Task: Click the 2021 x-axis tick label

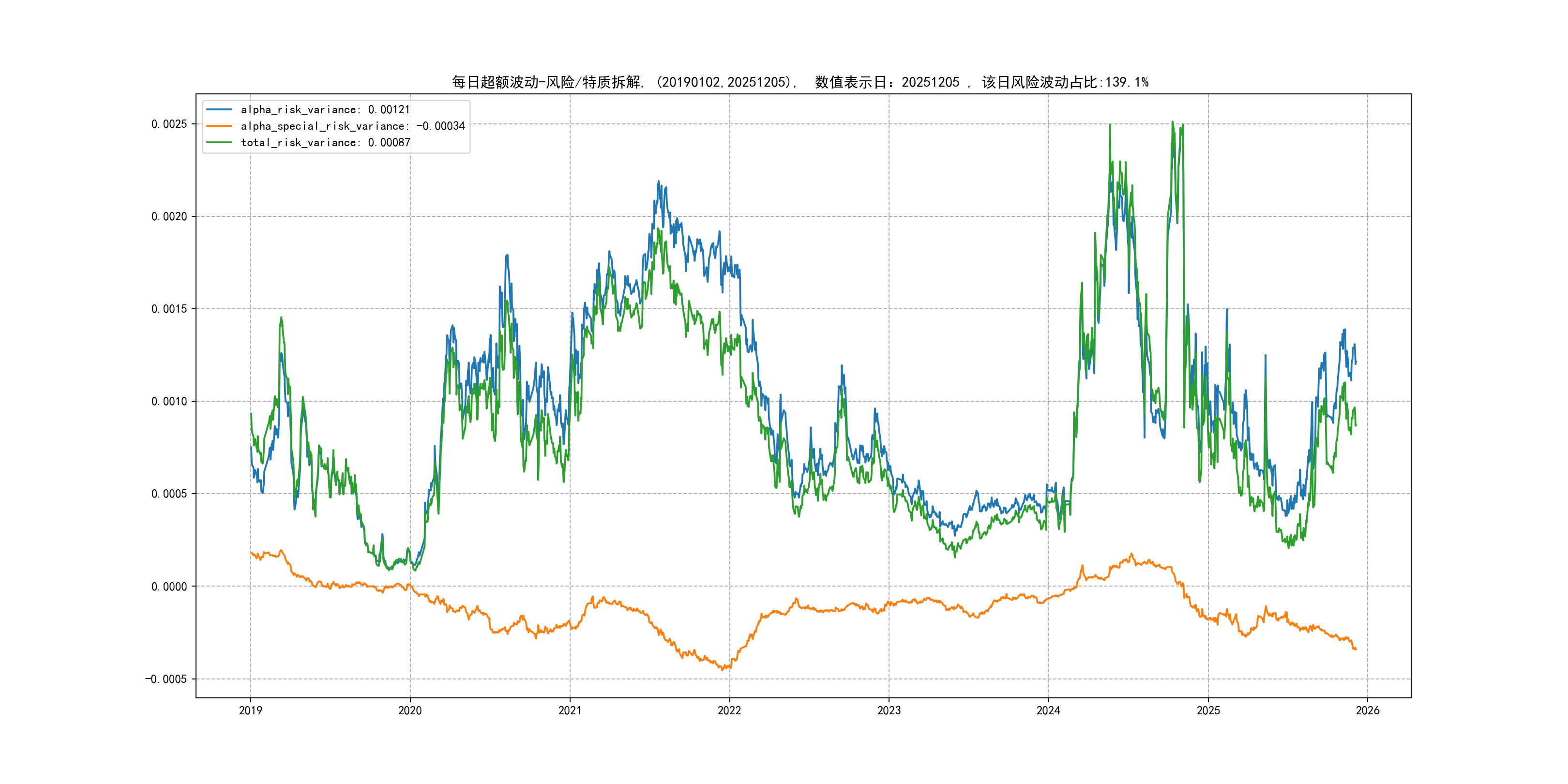Action: [570, 710]
